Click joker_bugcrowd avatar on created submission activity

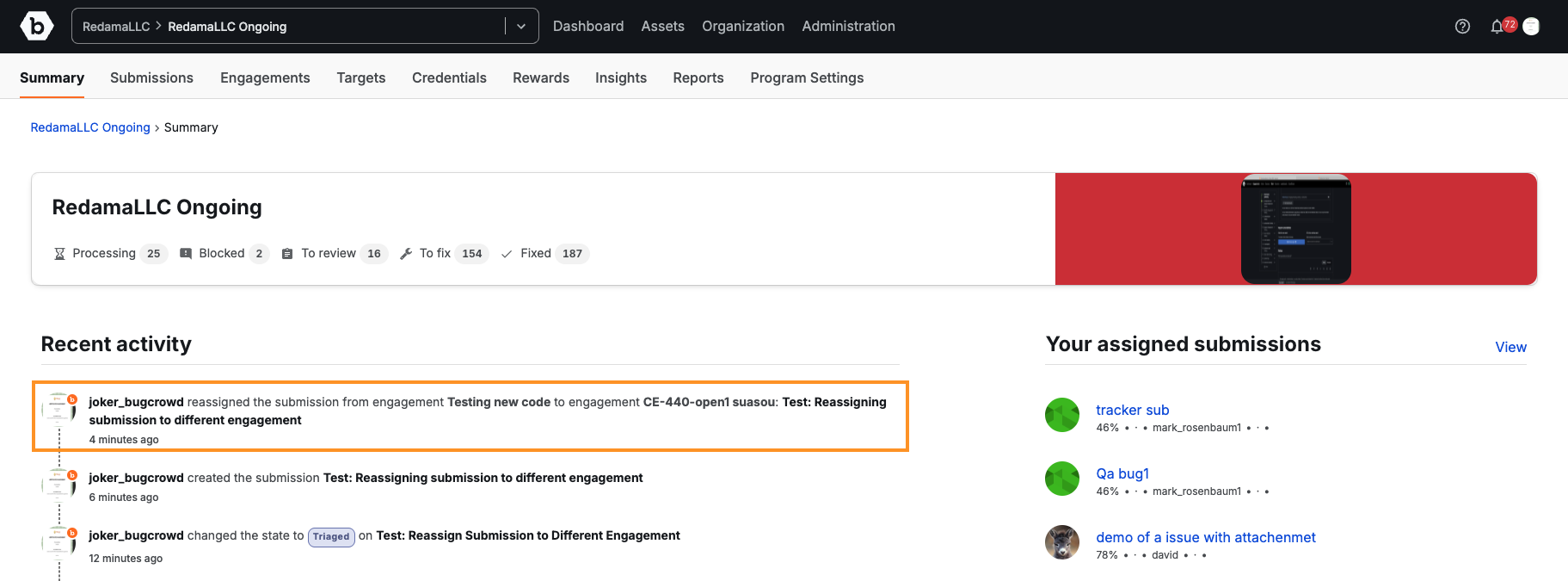point(59,485)
